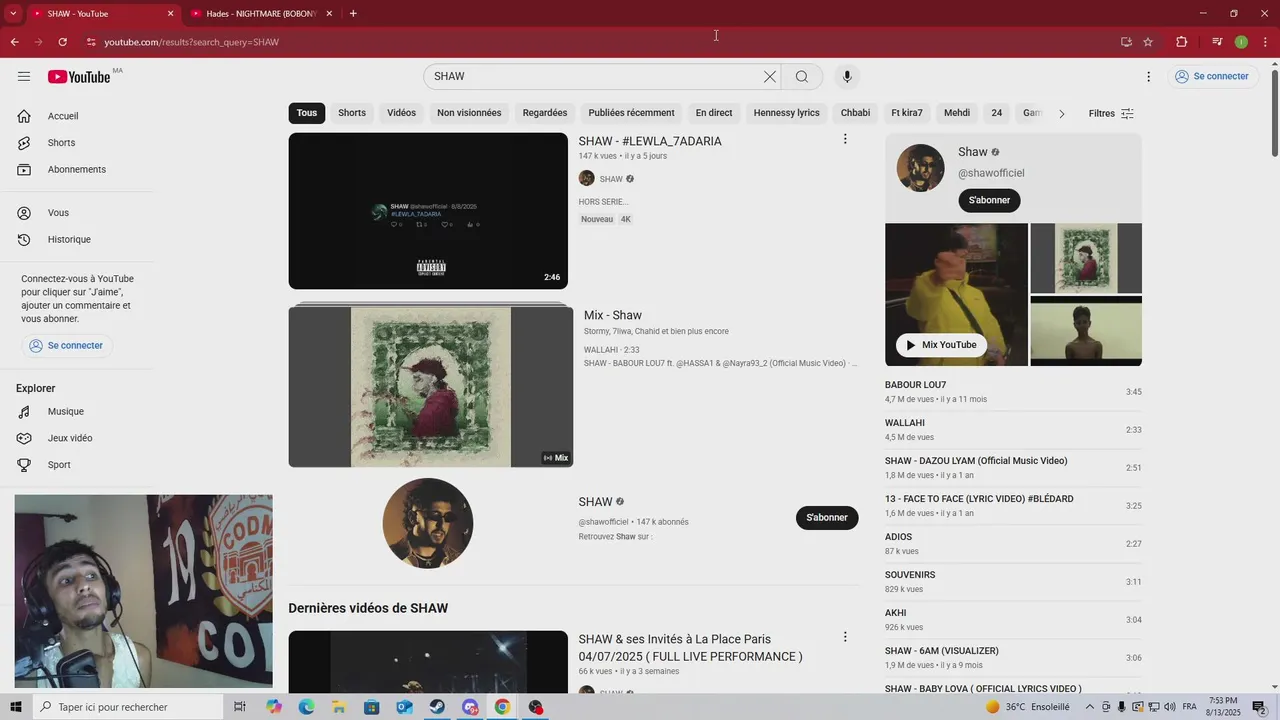
Task: Select the En direct chip
Action: [x=714, y=113]
